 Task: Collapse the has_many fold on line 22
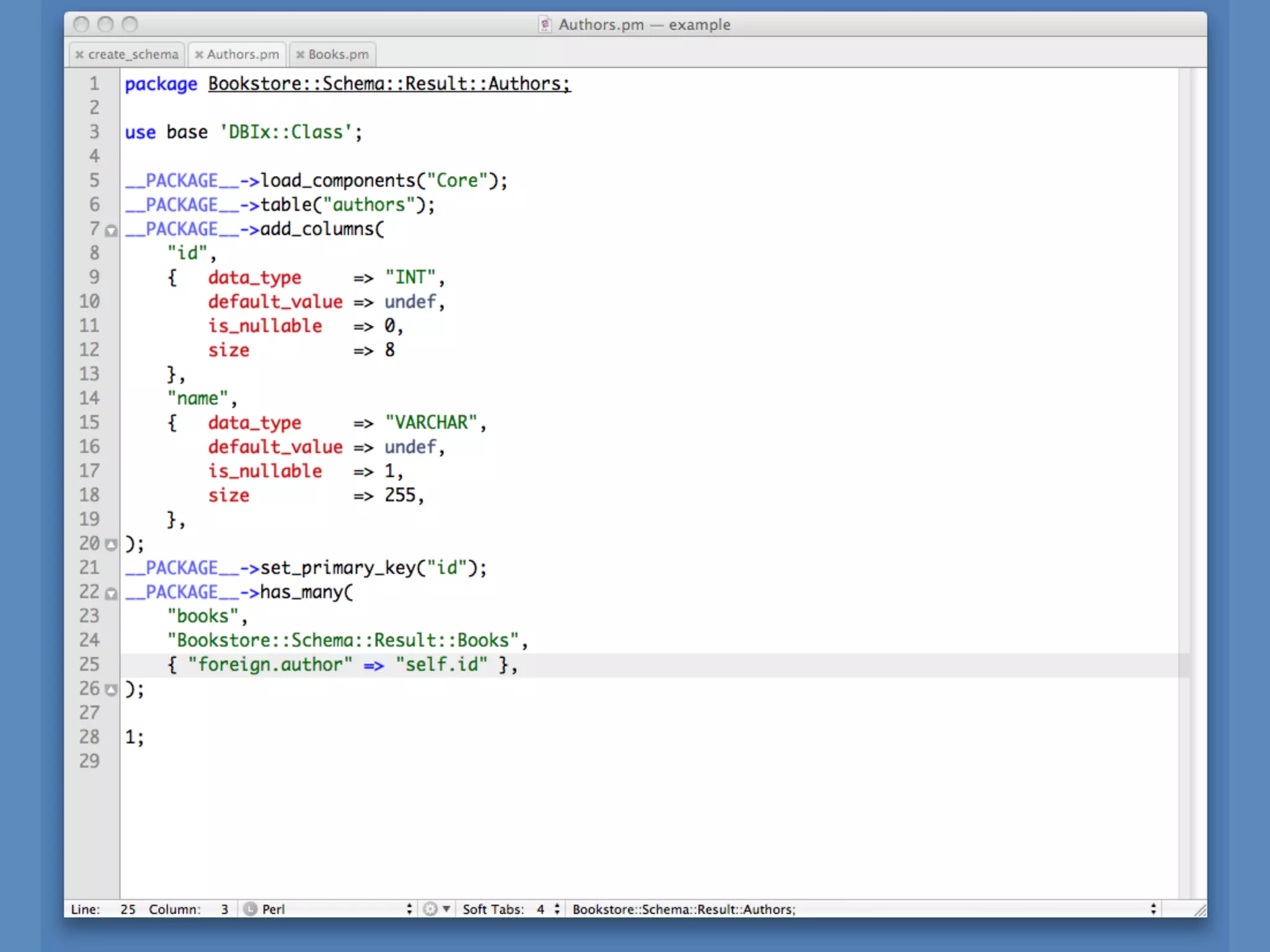tap(111, 594)
